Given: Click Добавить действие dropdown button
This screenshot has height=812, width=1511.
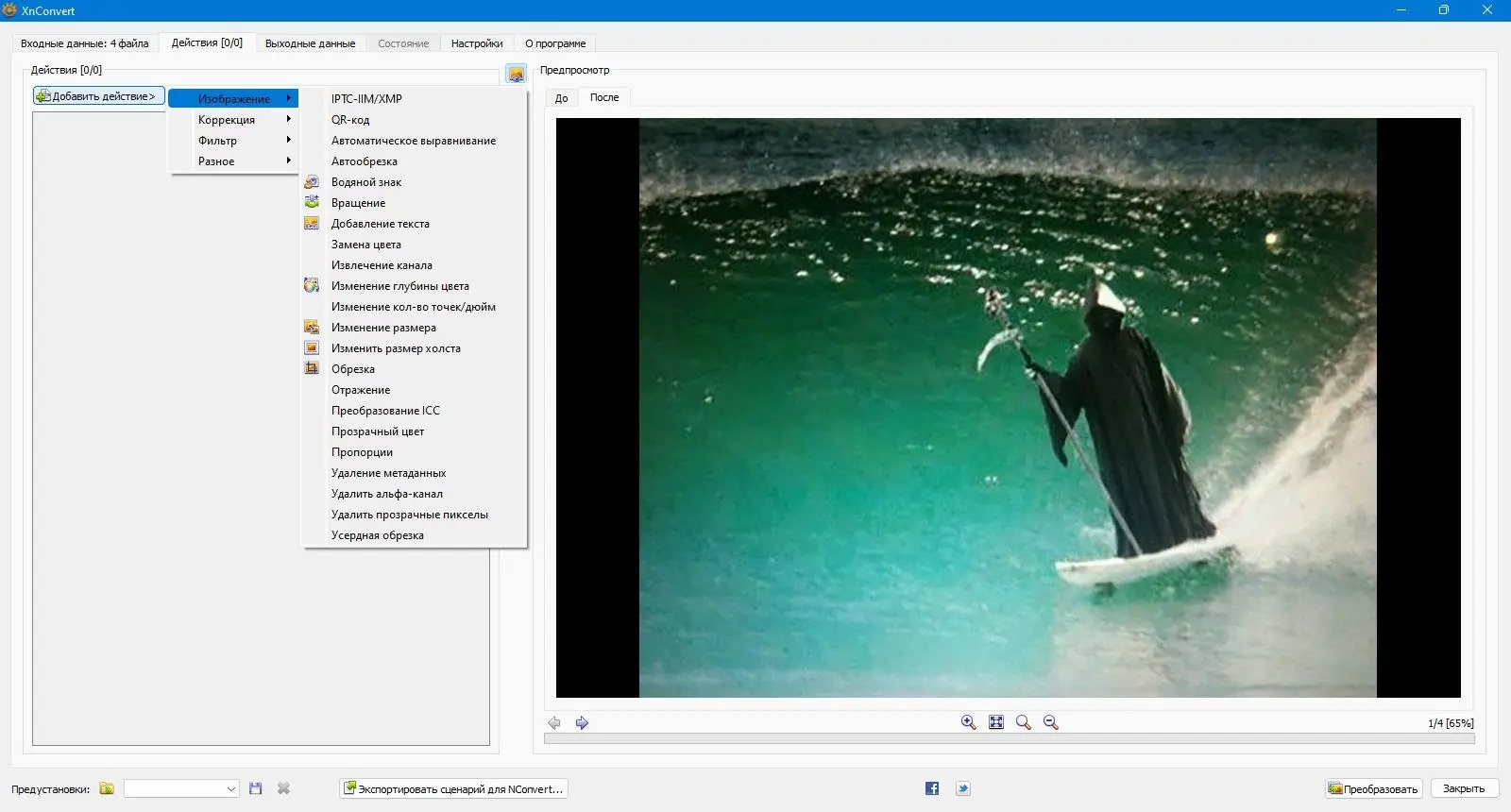Looking at the screenshot, I should tap(99, 96).
